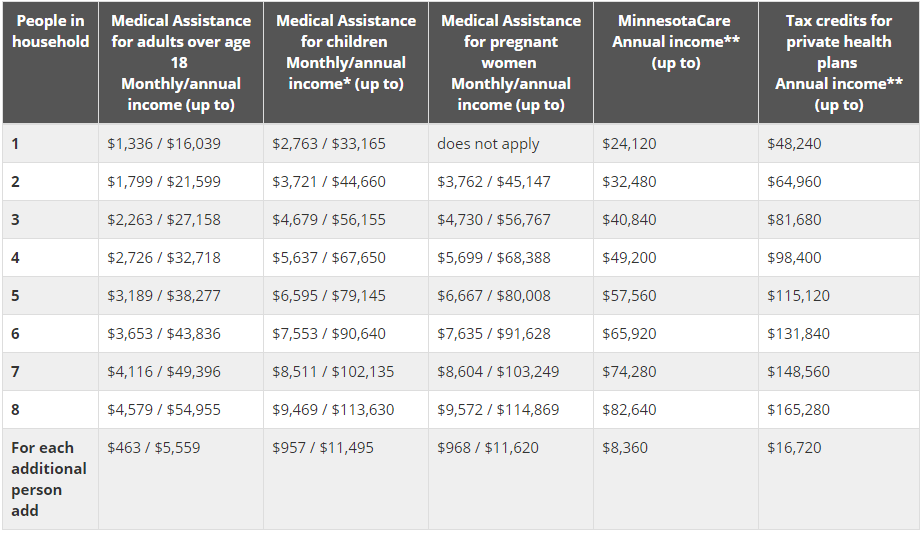Click the 'For each additional person add' row label

point(49,479)
